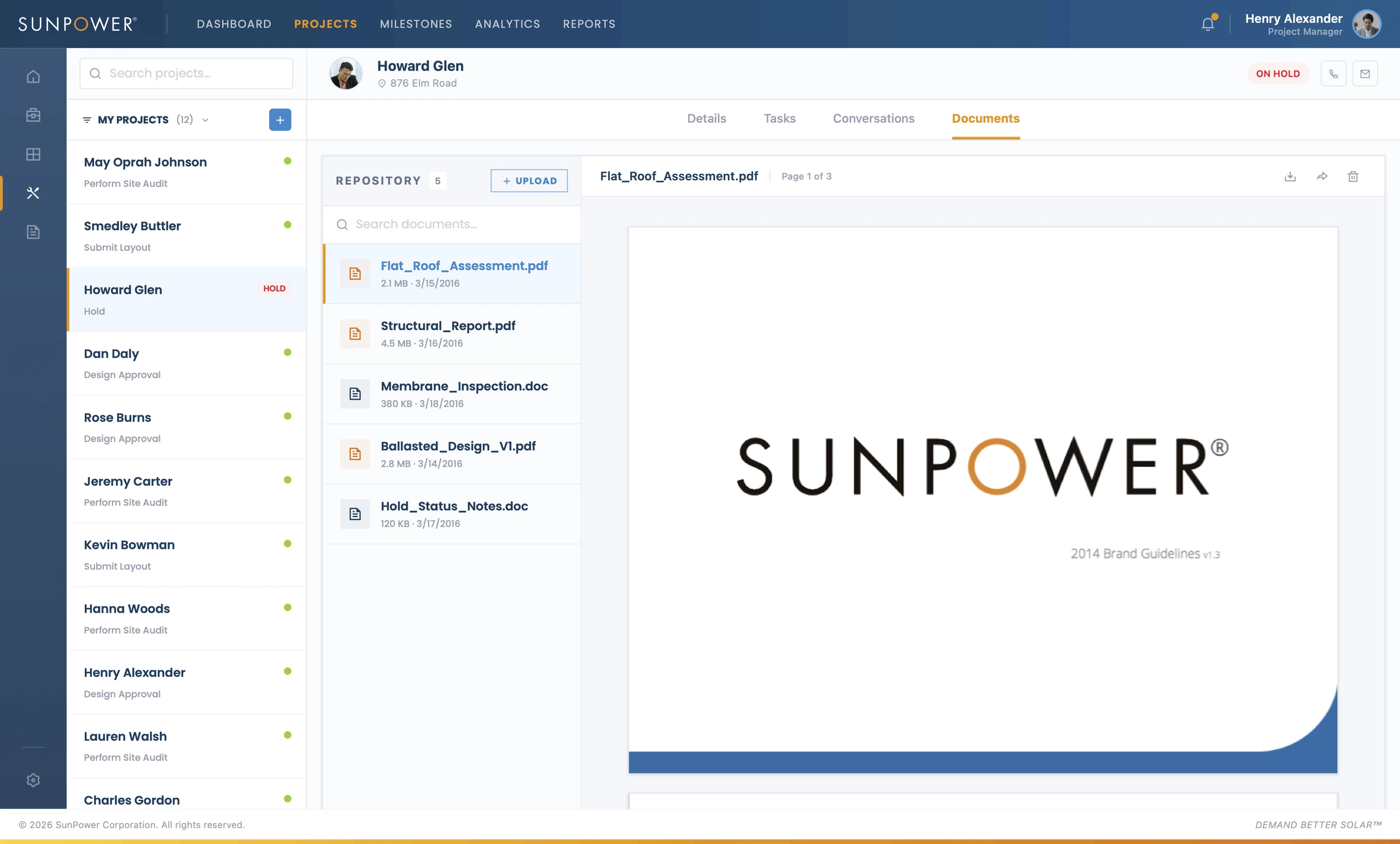Image resolution: width=1400 pixels, height=844 pixels.
Task: Click the Structural_Report.pdf file icon
Action: tap(355, 334)
